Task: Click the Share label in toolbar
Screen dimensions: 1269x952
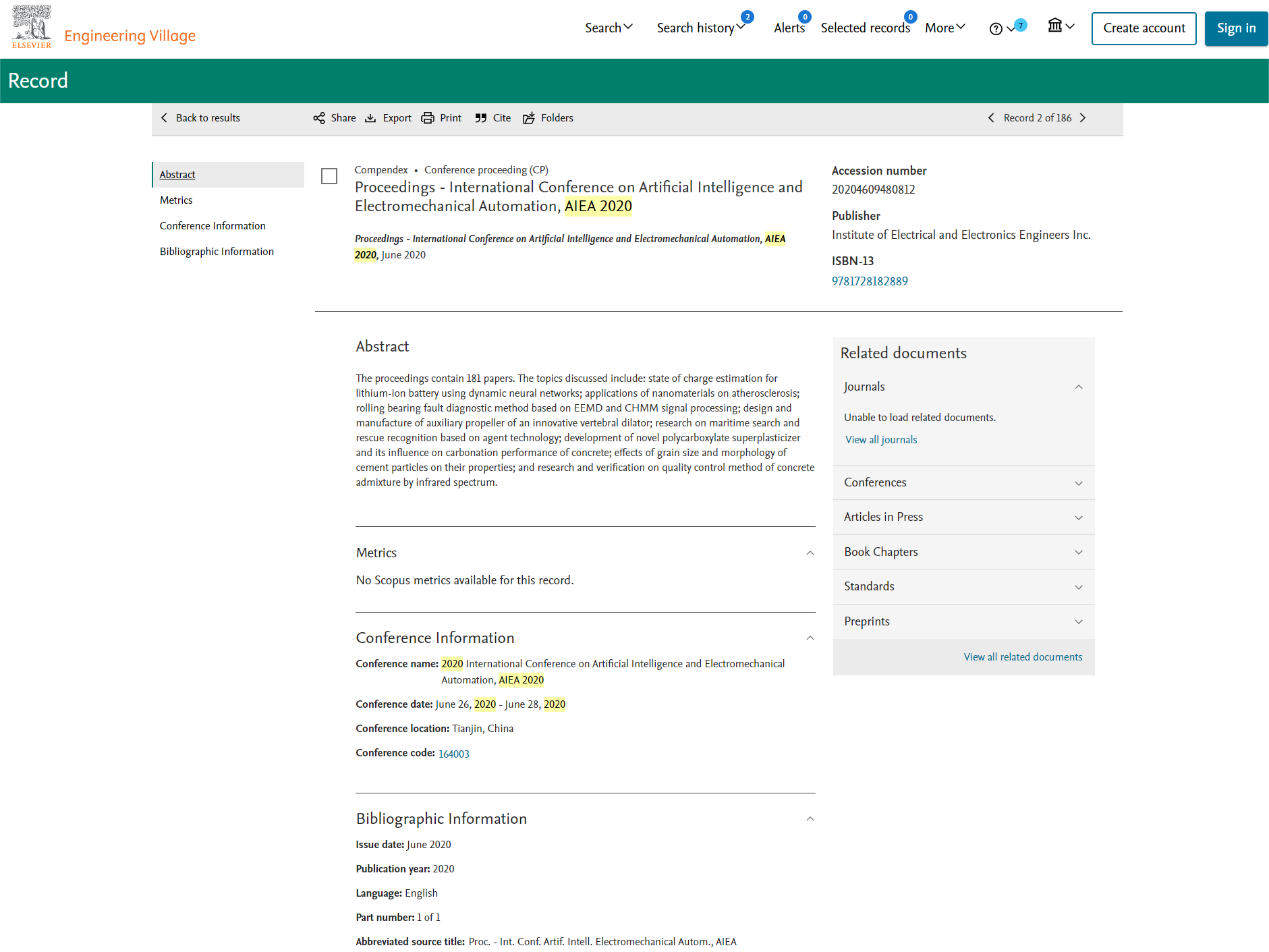Action: click(343, 118)
